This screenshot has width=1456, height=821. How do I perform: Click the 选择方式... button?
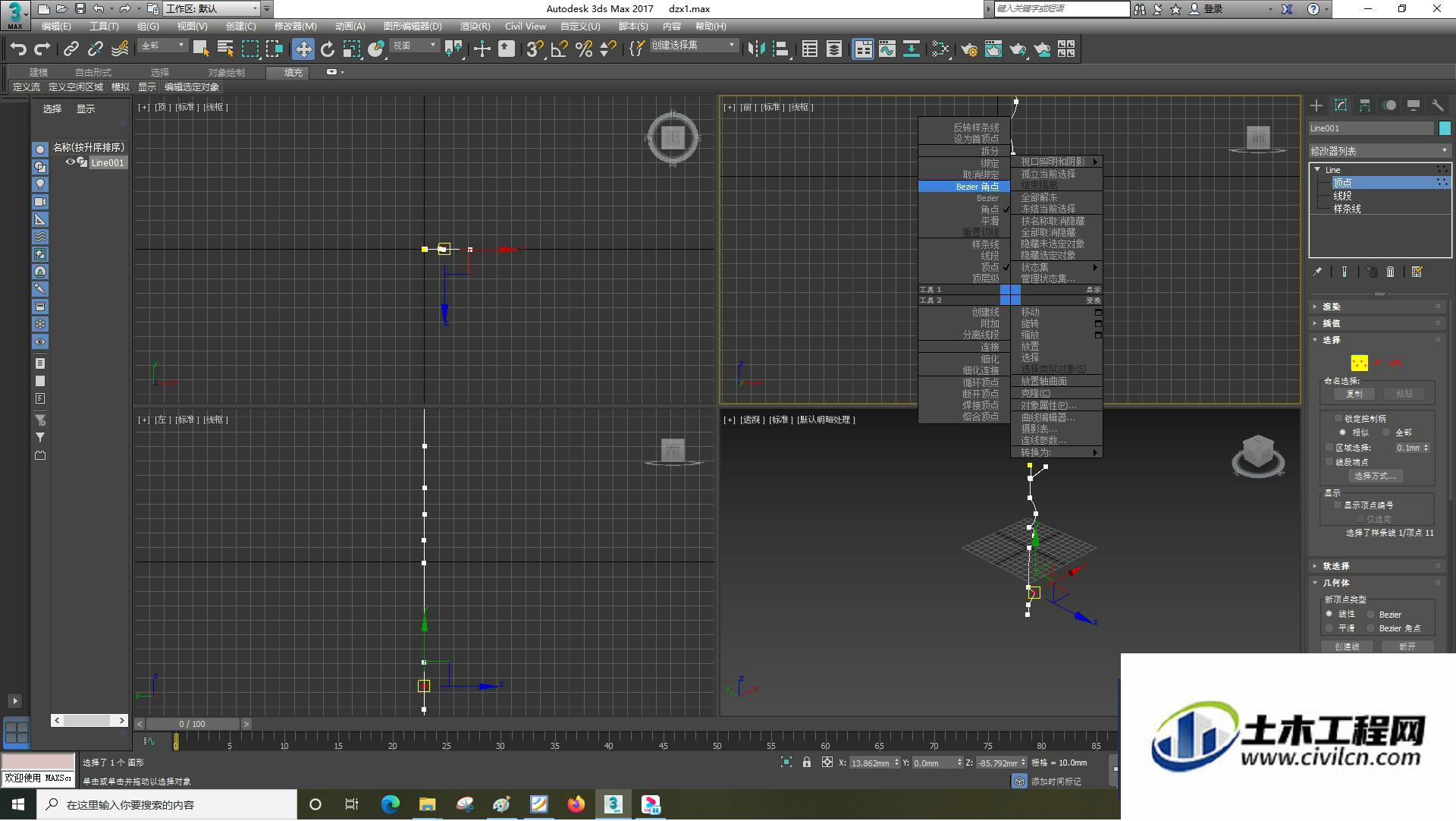(x=1375, y=476)
